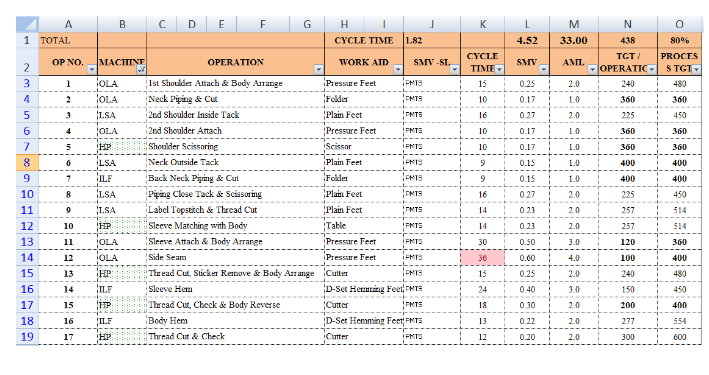
Task: Select row 19 header
Action: (x=27, y=337)
